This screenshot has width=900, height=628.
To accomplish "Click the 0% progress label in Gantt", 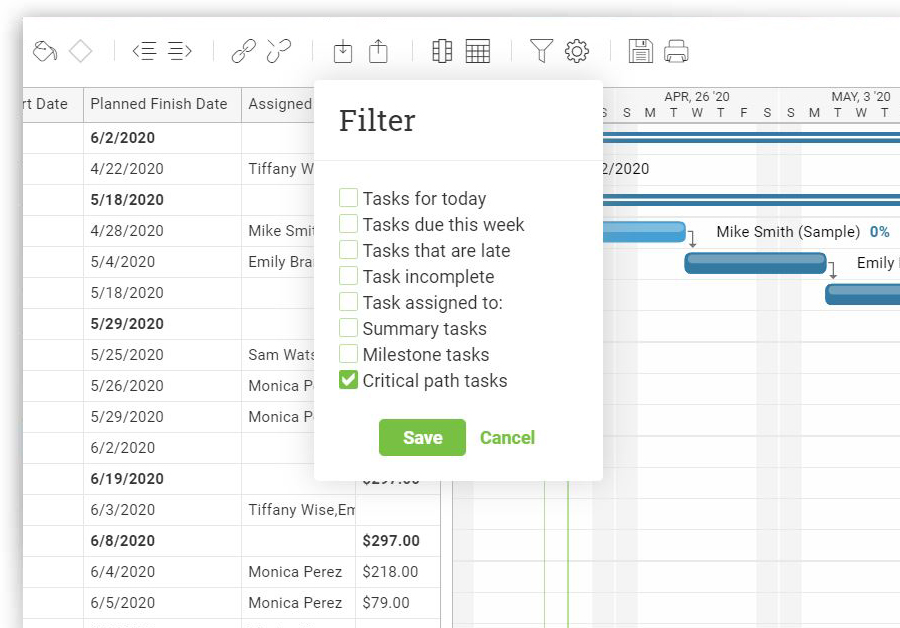I will (879, 231).
